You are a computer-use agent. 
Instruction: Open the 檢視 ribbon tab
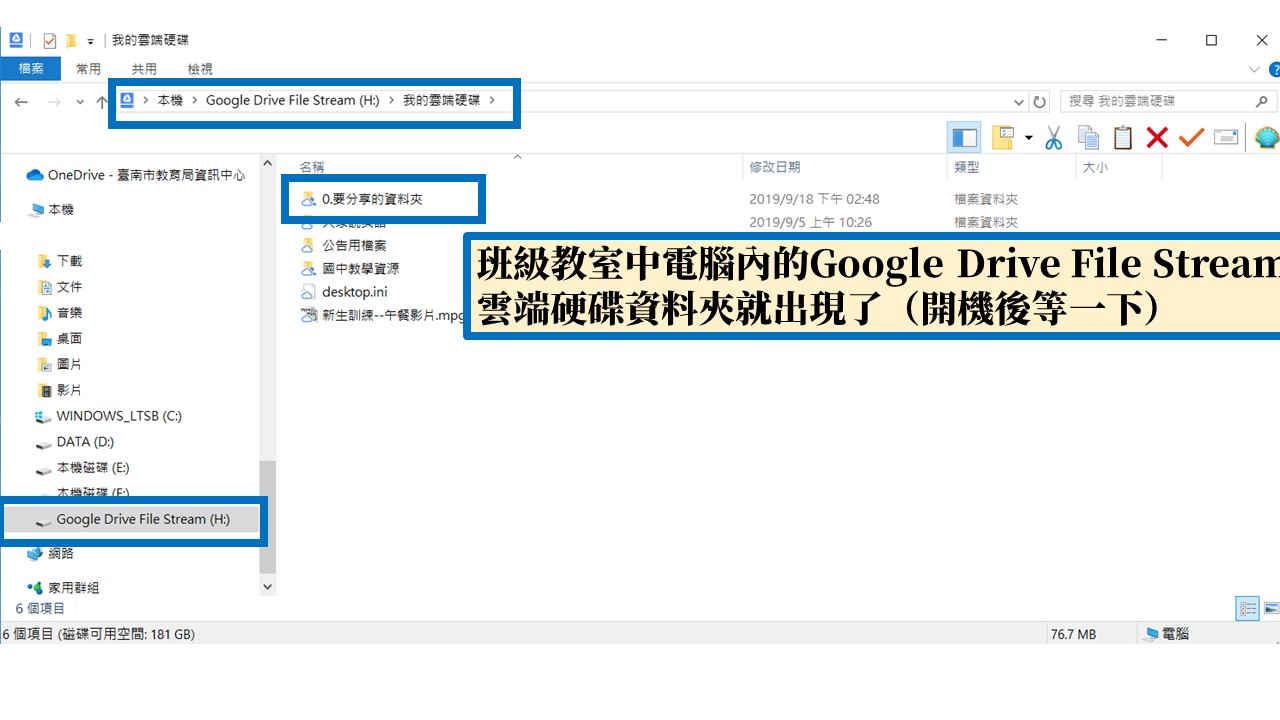[x=200, y=69]
